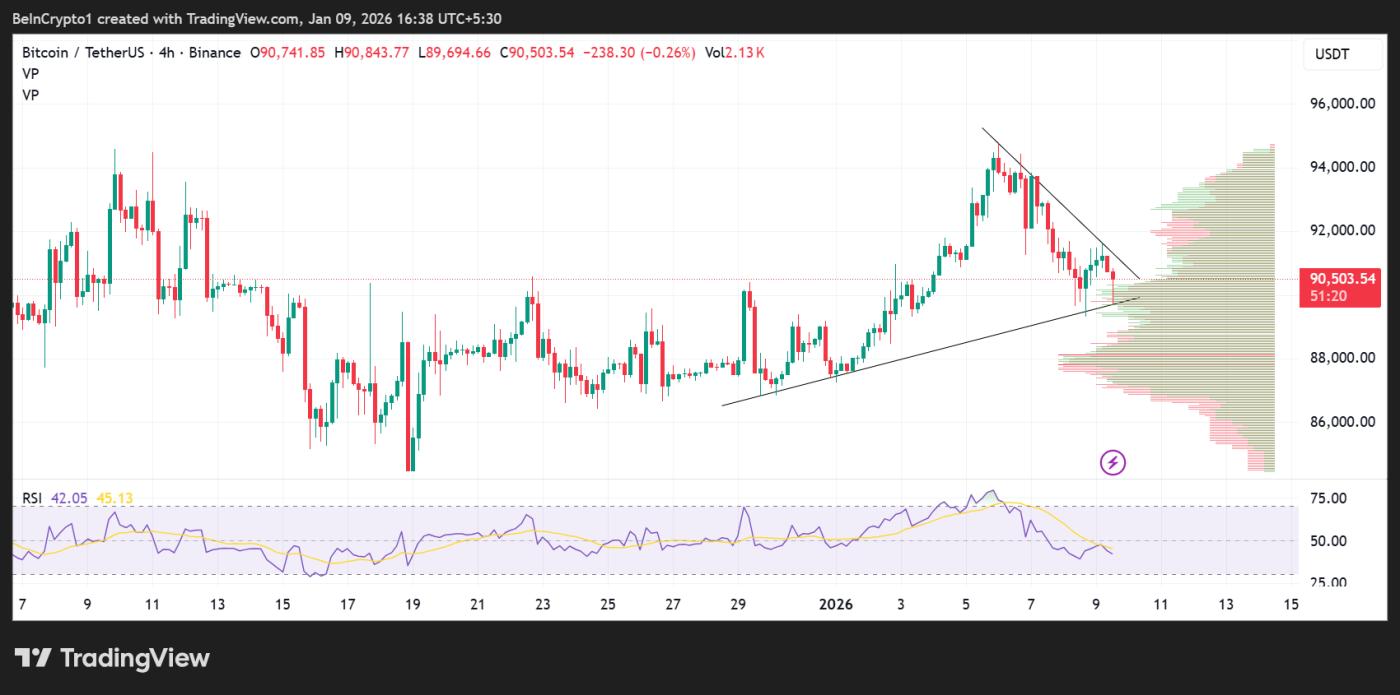1400x695 pixels.
Task: Open chart options from the OHLC legend row
Action: [x=400, y=52]
